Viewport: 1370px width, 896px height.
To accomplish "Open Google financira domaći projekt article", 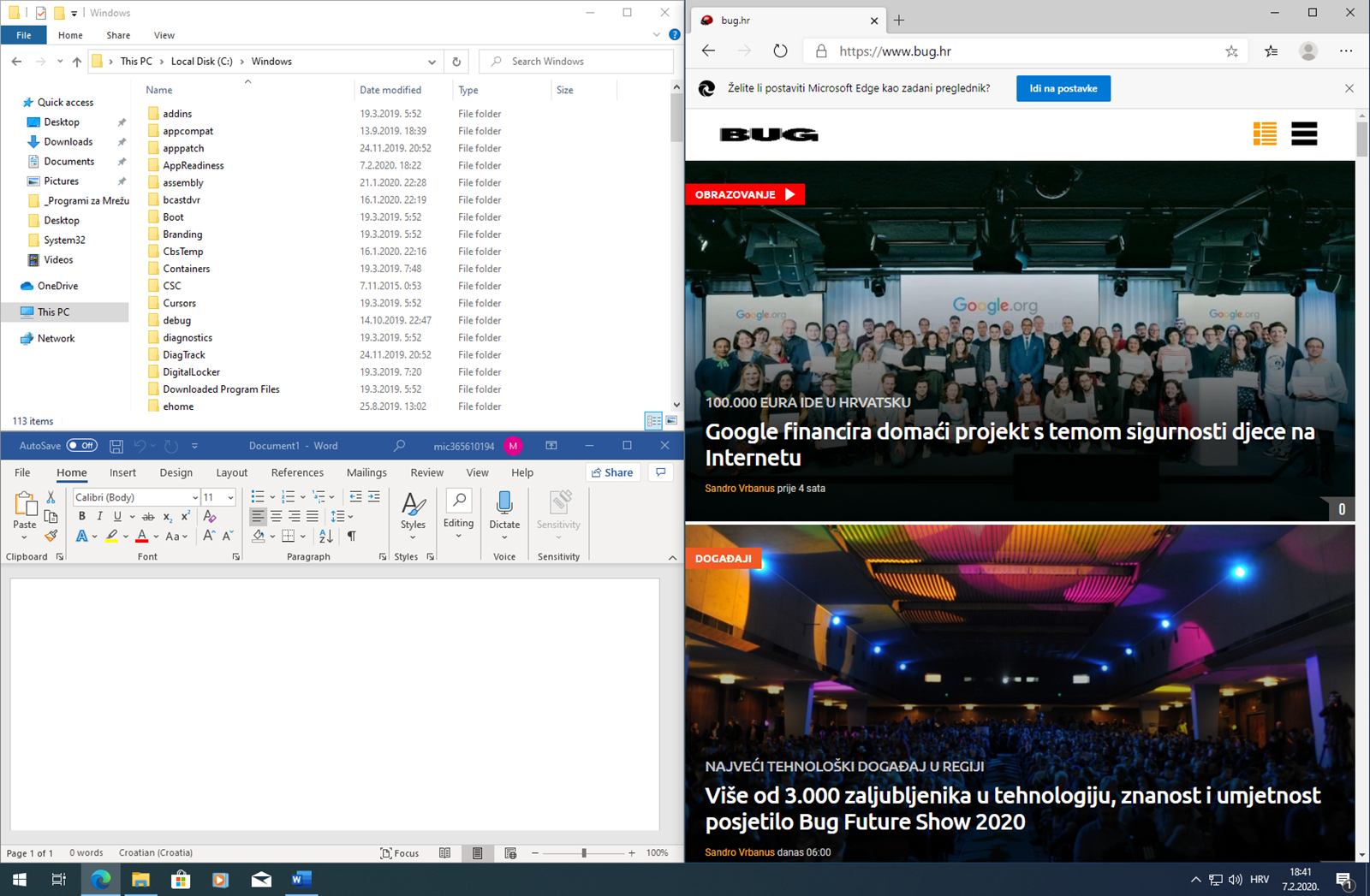I will click(1010, 444).
